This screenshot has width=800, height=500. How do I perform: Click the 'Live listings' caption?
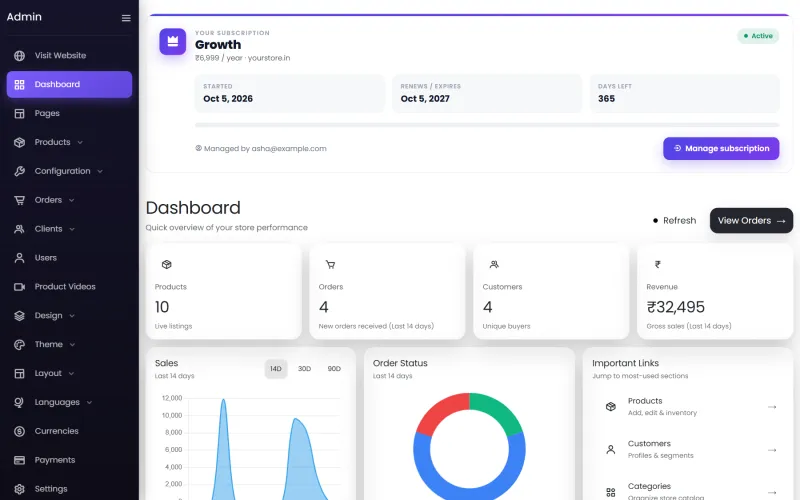coord(173,327)
